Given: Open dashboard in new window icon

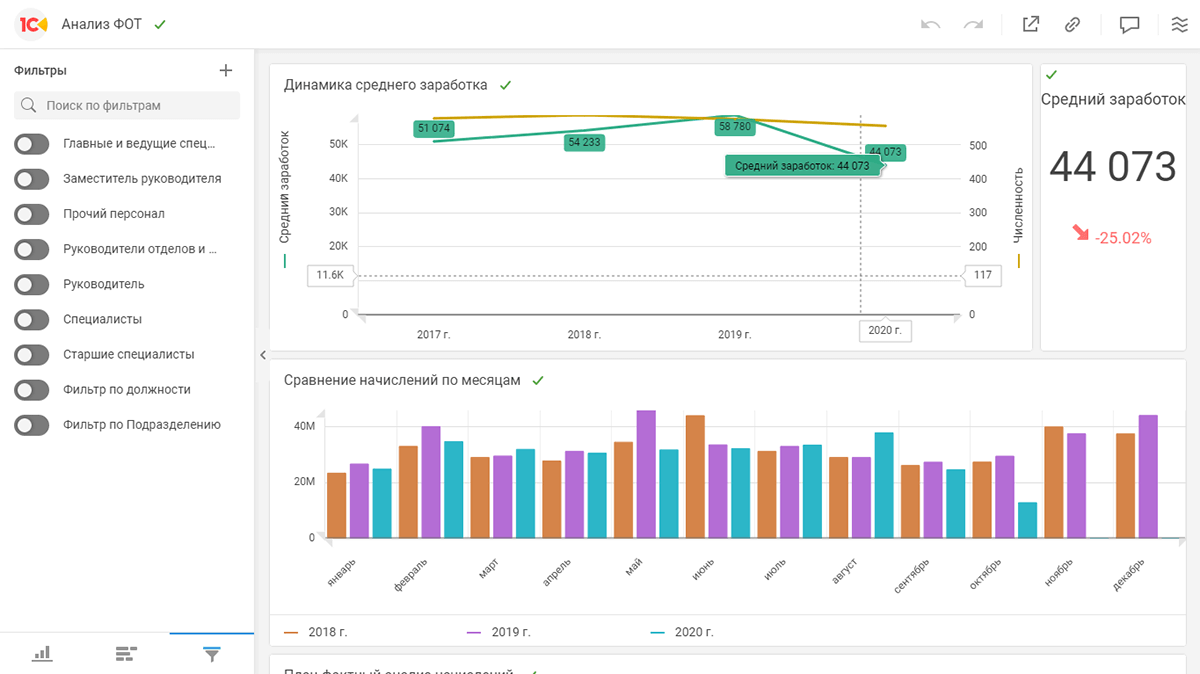Looking at the screenshot, I should click(x=1030, y=25).
